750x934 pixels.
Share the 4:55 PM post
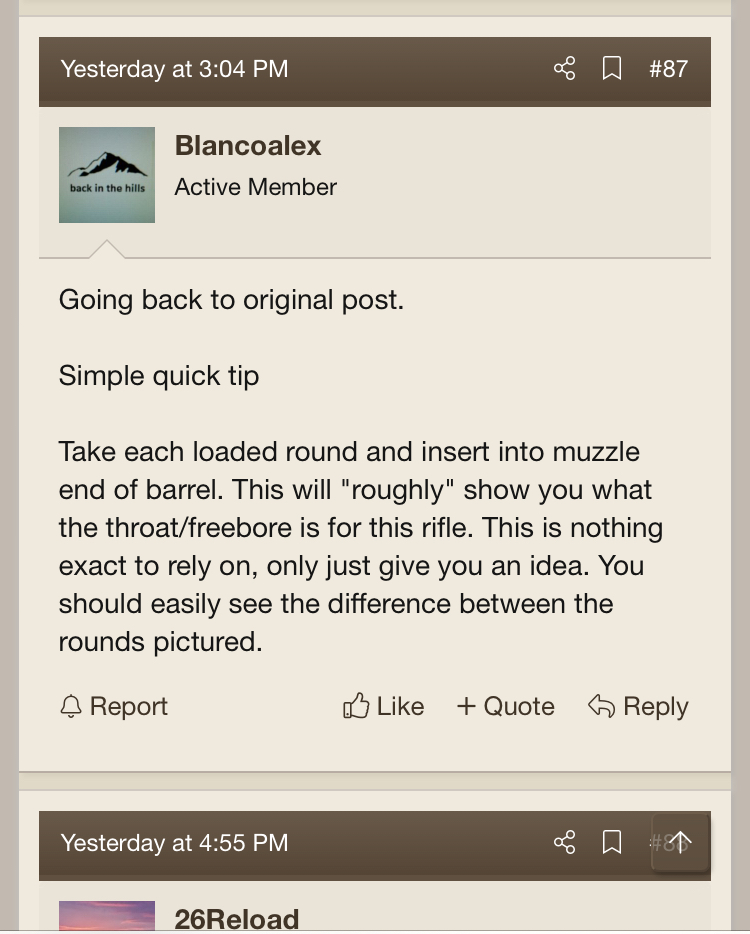click(x=564, y=843)
